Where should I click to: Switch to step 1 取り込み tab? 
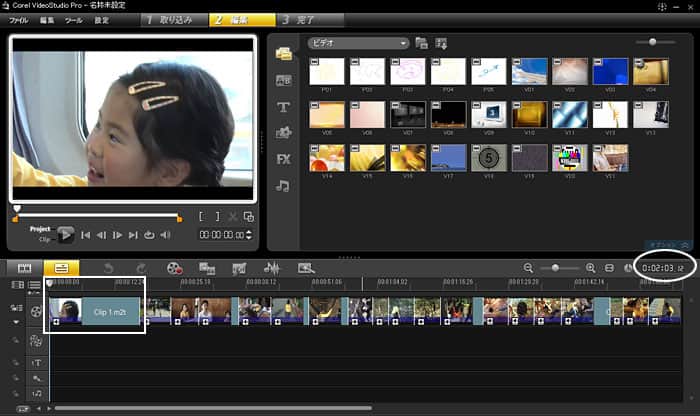175,20
